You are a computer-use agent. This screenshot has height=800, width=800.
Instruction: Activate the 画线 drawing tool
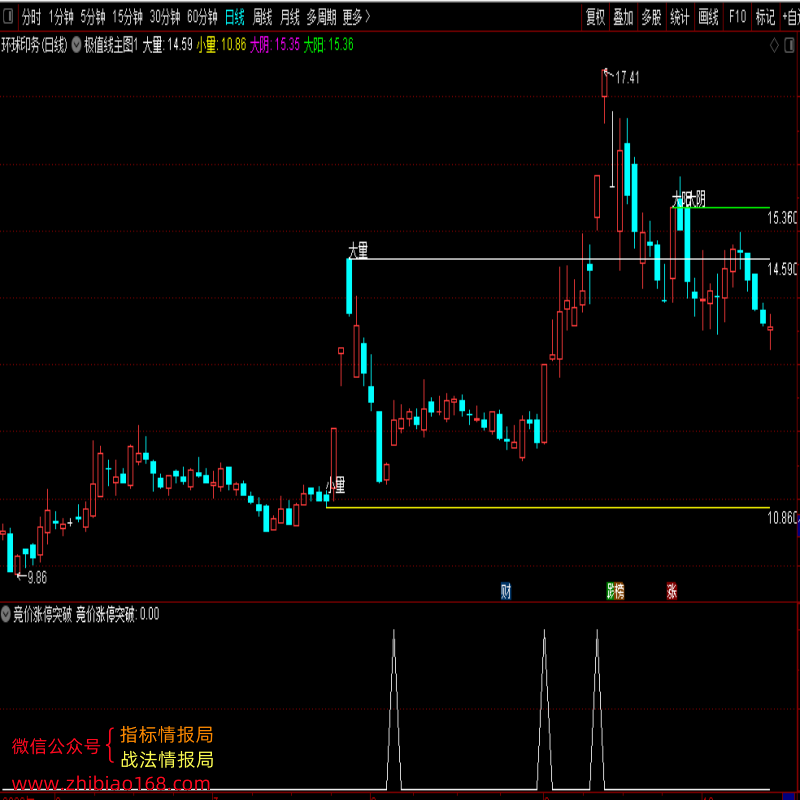pos(709,17)
